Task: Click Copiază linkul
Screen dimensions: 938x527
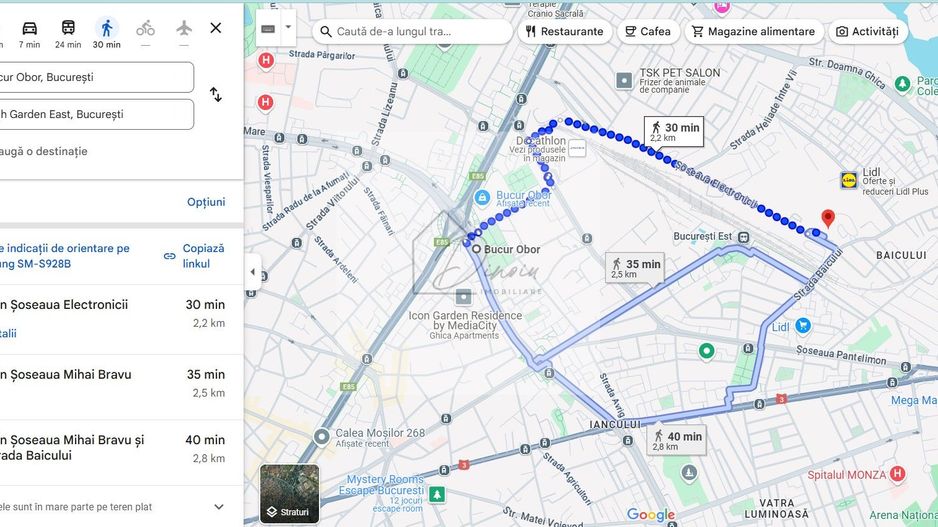Action: coord(195,256)
